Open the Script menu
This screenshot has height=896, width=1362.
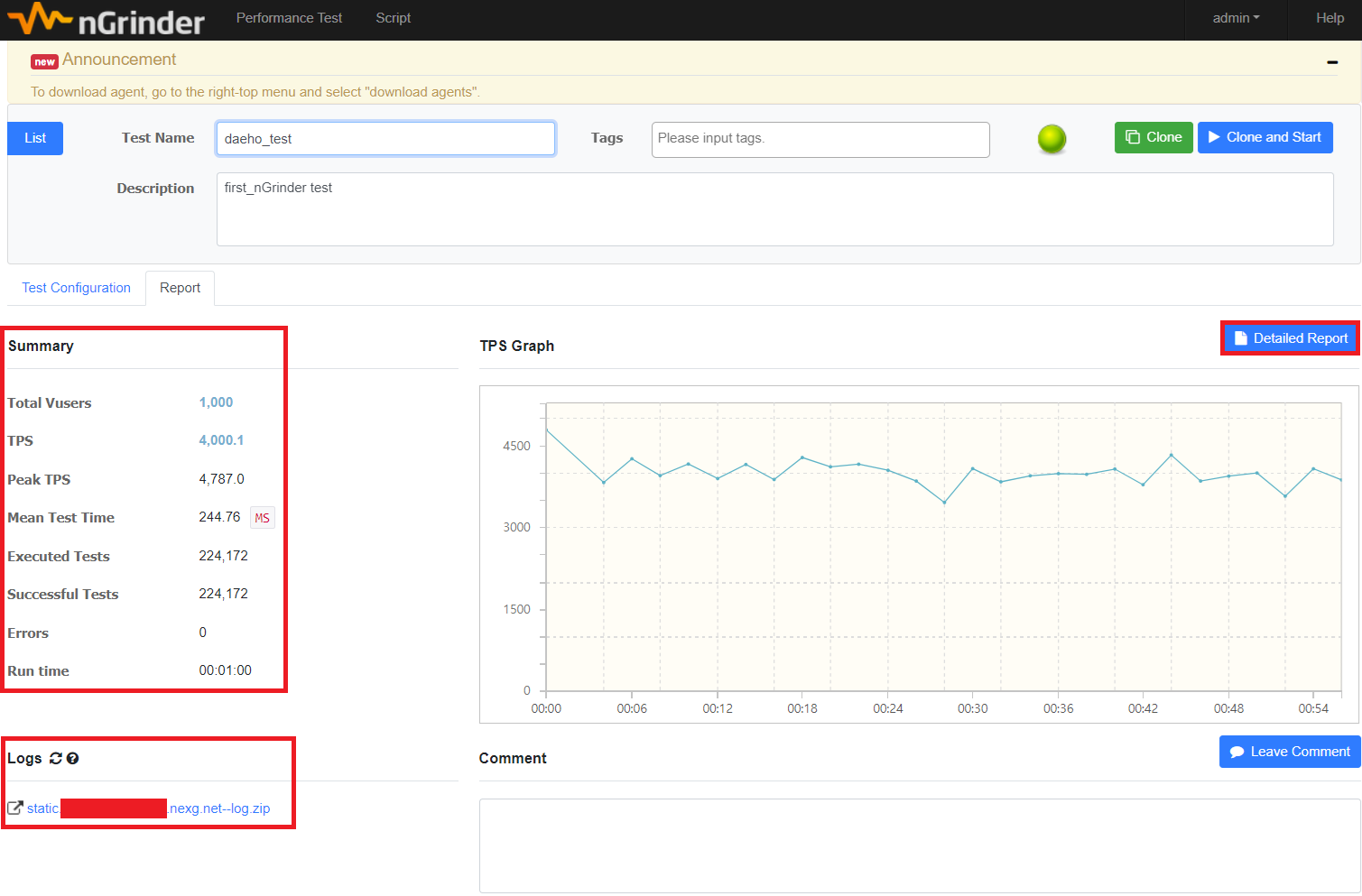pos(393,18)
